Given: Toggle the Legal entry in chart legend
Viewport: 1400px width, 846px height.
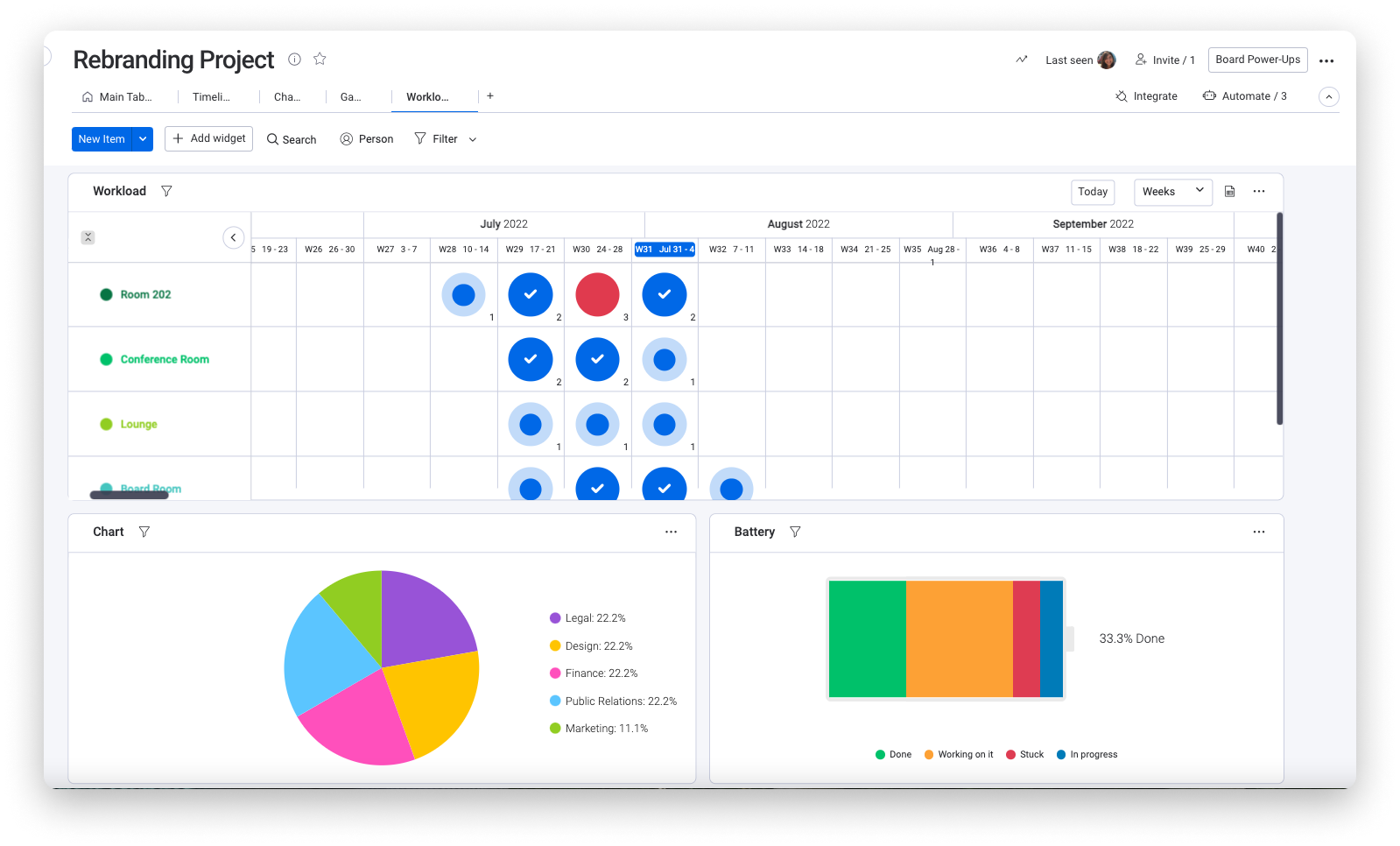Looking at the screenshot, I should tap(587, 618).
